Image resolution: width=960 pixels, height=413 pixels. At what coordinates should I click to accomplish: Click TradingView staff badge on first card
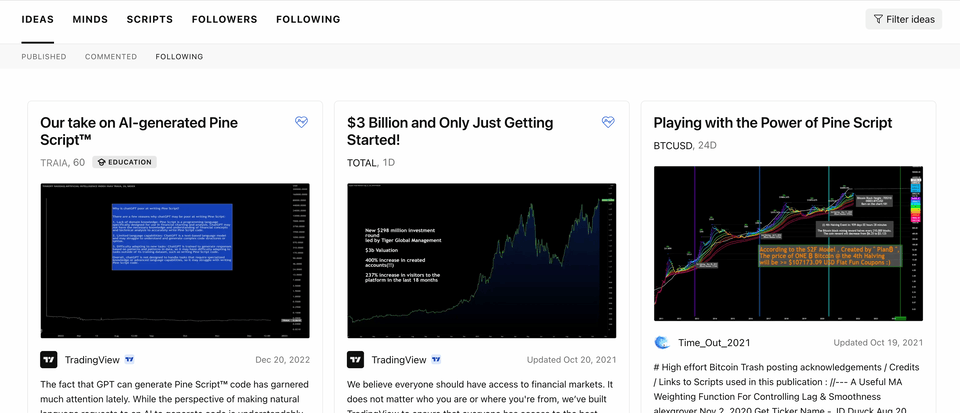coord(130,360)
